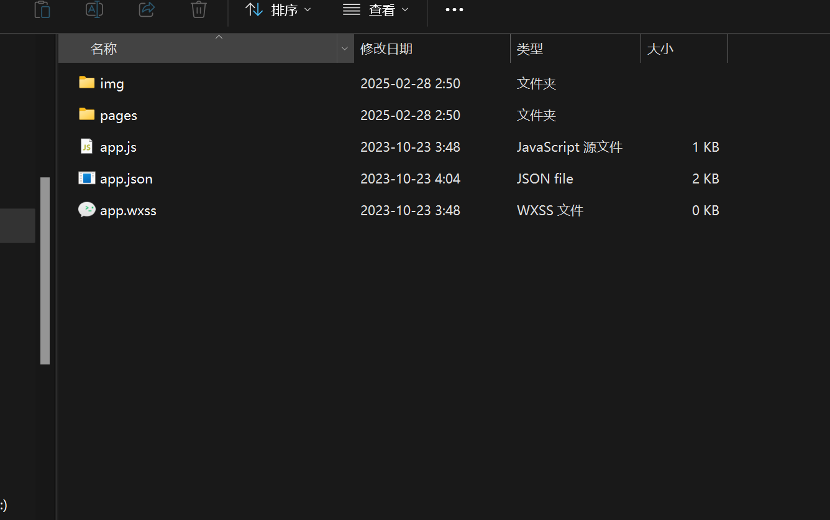Select the highlighted item in navigation pane

[17, 226]
